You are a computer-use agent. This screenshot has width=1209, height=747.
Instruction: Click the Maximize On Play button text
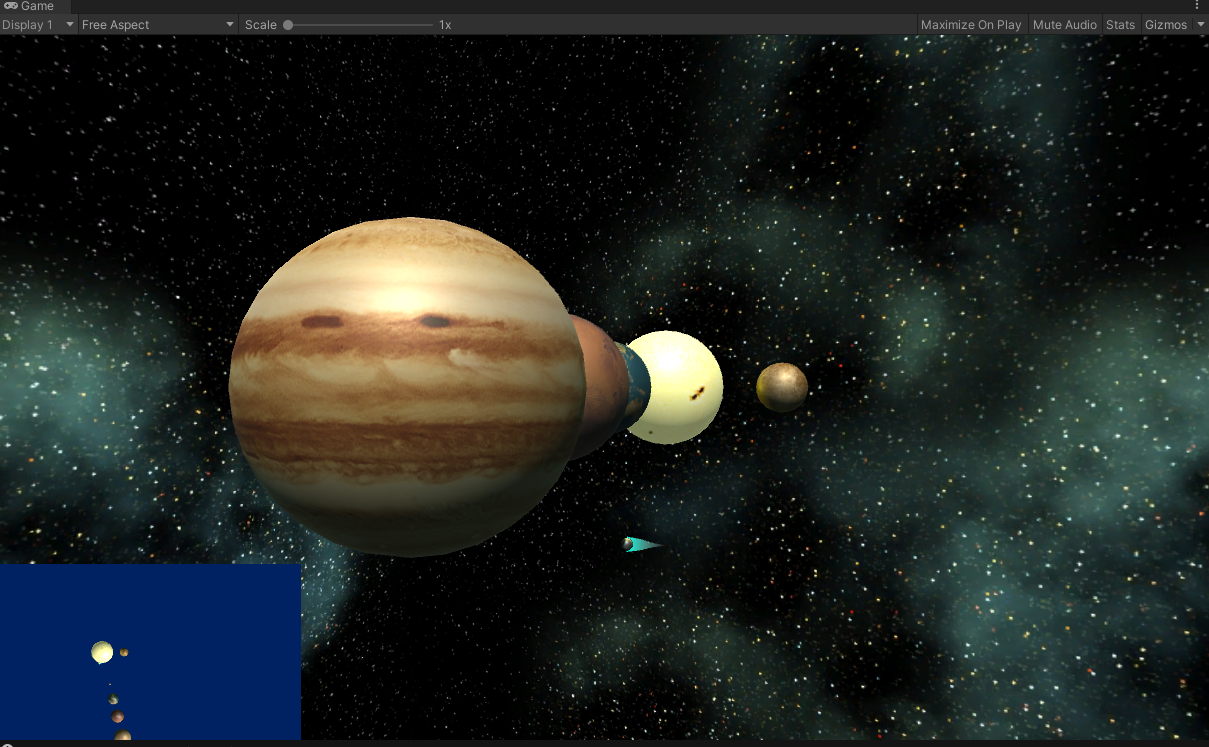coord(970,24)
